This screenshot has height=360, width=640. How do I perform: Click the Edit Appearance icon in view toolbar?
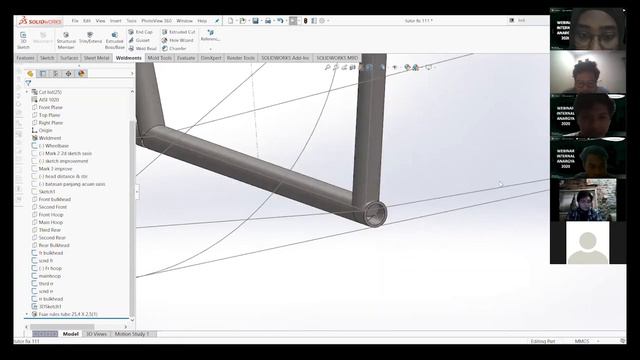coord(407,67)
